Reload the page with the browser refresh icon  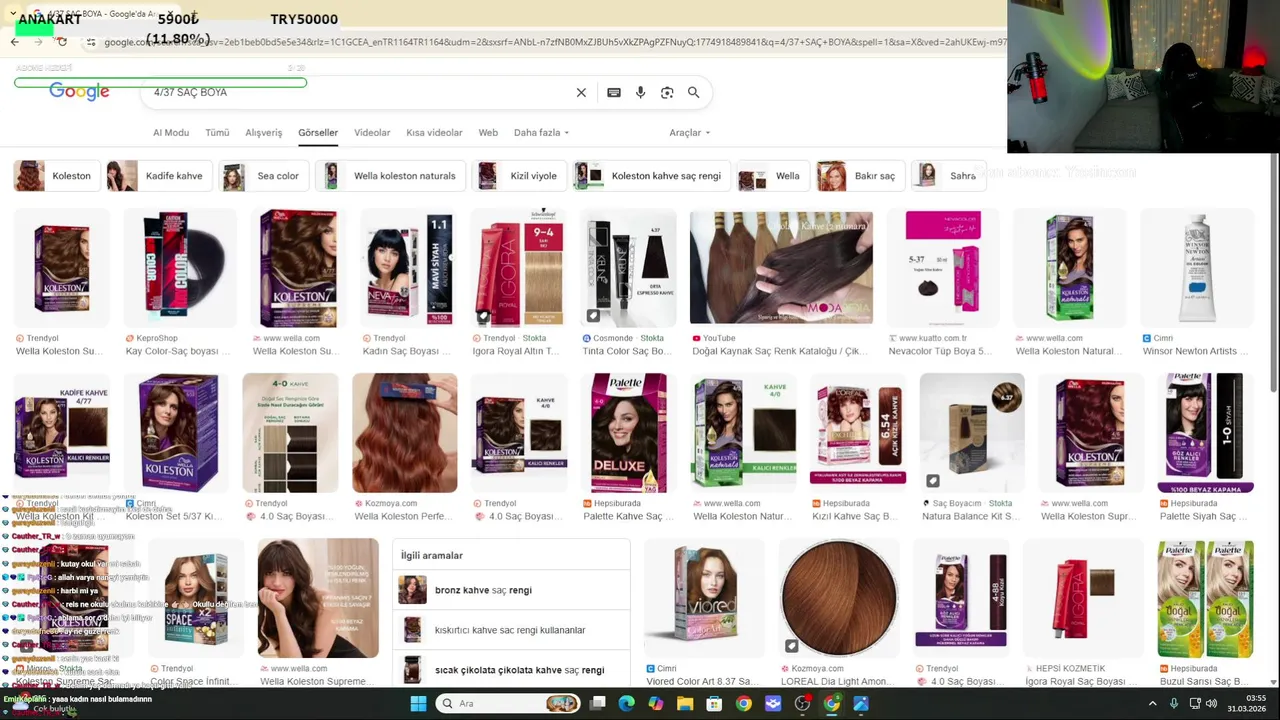pyautogui.click(x=62, y=42)
